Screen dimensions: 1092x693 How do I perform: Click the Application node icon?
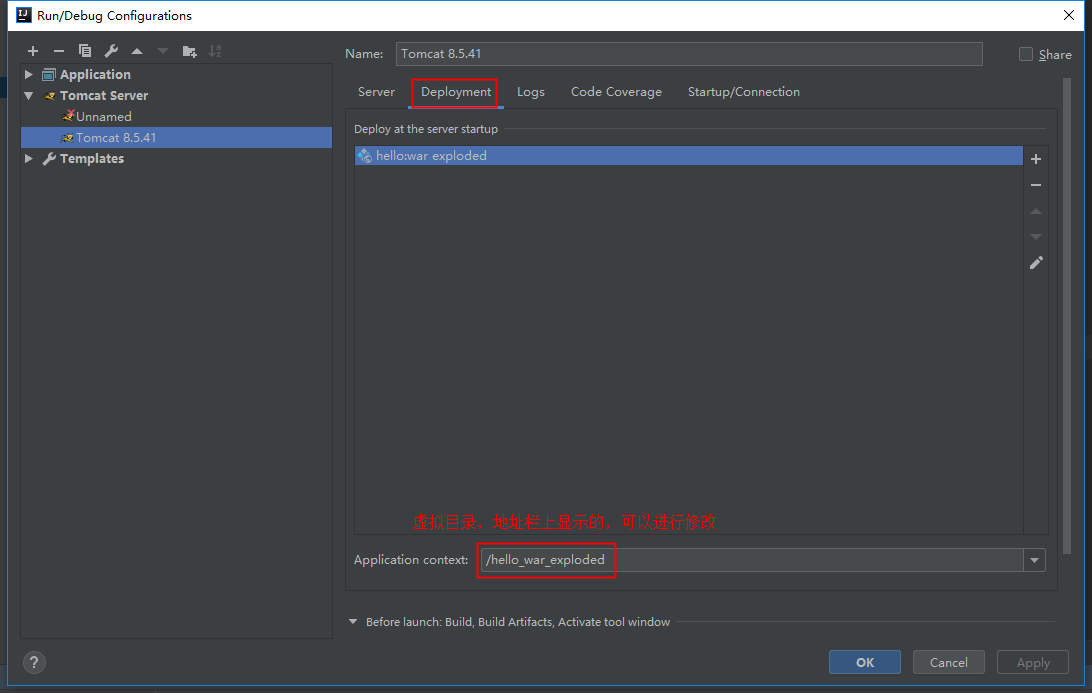tap(49, 75)
